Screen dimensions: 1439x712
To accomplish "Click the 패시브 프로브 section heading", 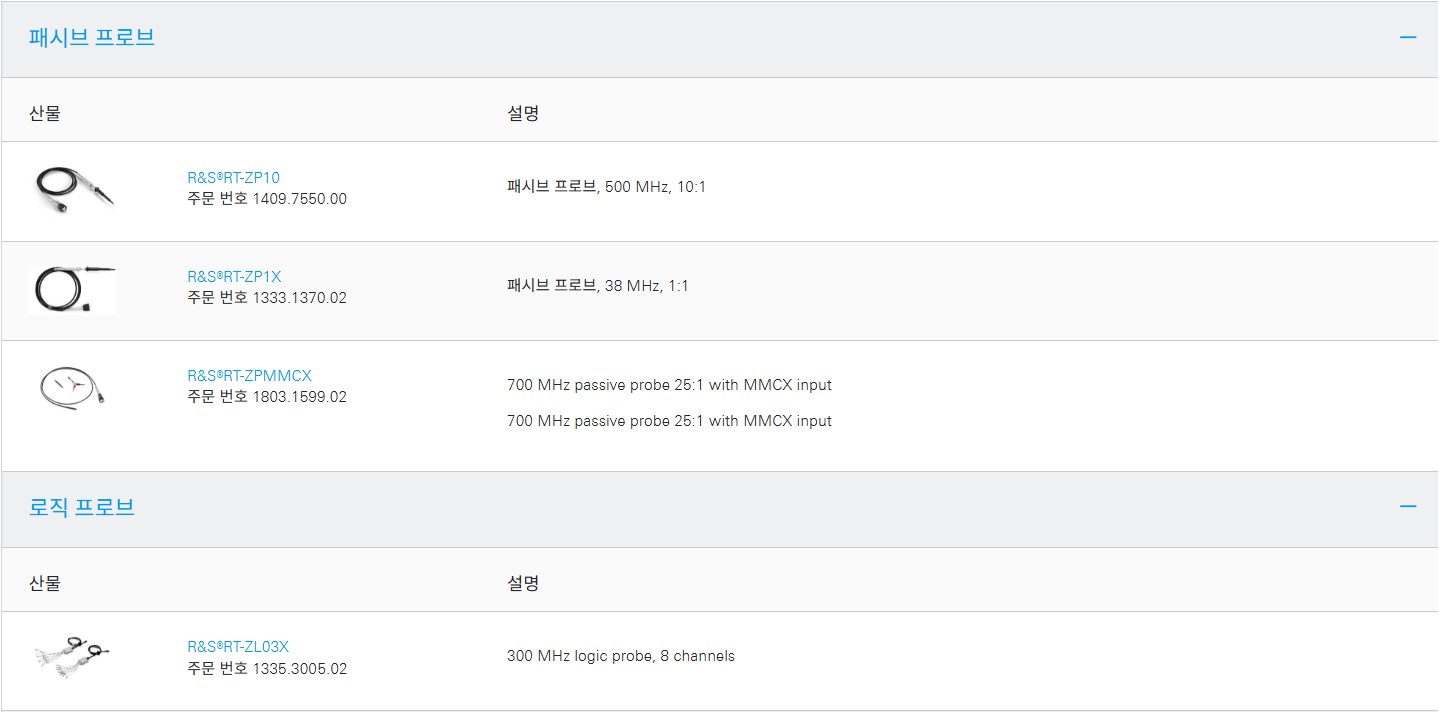I will (92, 38).
